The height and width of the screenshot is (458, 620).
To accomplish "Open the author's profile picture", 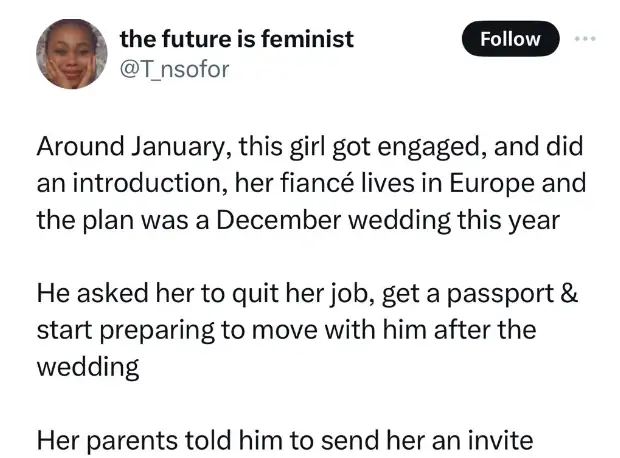I will coord(71,55).
